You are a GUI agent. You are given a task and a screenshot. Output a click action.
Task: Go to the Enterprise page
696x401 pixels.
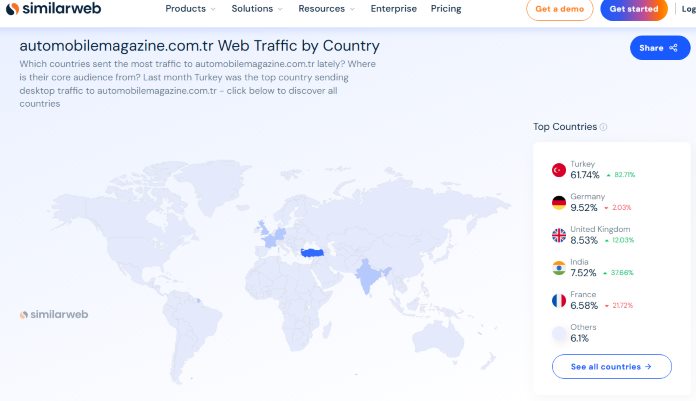[x=394, y=8]
